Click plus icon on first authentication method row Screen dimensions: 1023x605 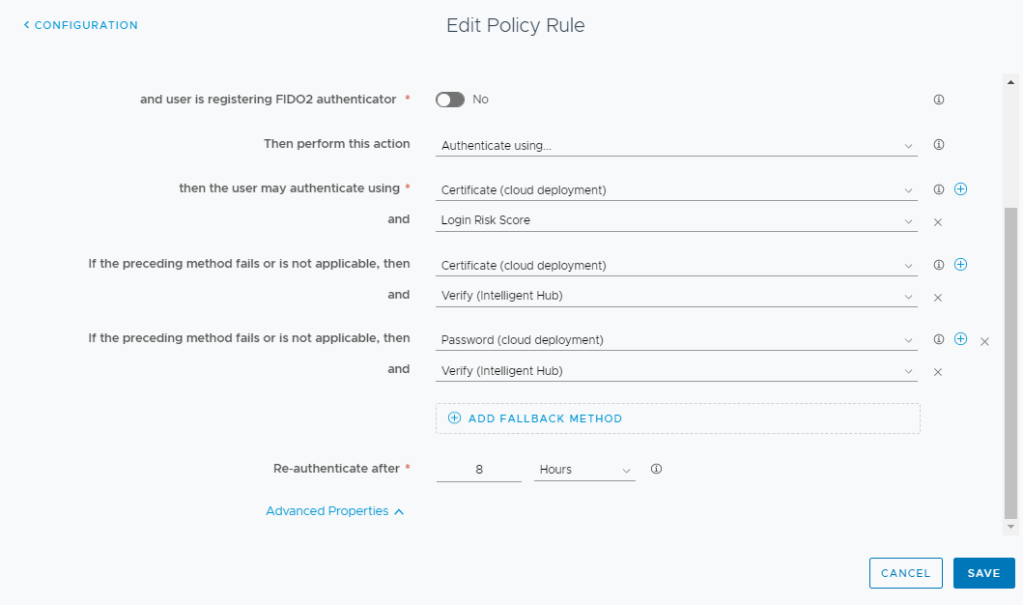960,189
